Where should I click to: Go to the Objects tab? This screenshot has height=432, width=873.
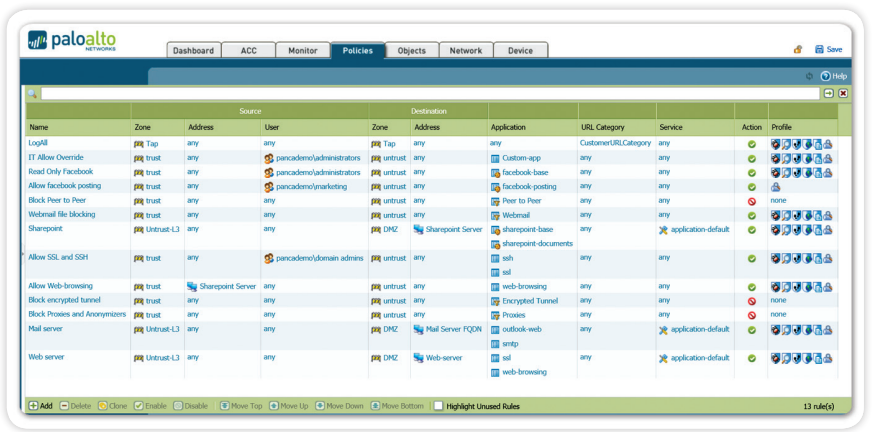click(x=411, y=50)
